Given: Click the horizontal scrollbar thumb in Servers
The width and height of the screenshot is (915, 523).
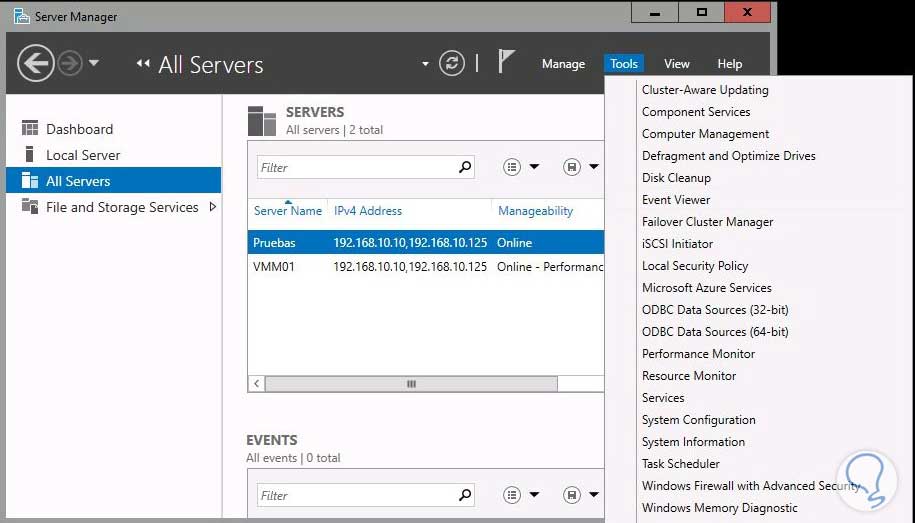Looking at the screenshot, I should [411, 383].
